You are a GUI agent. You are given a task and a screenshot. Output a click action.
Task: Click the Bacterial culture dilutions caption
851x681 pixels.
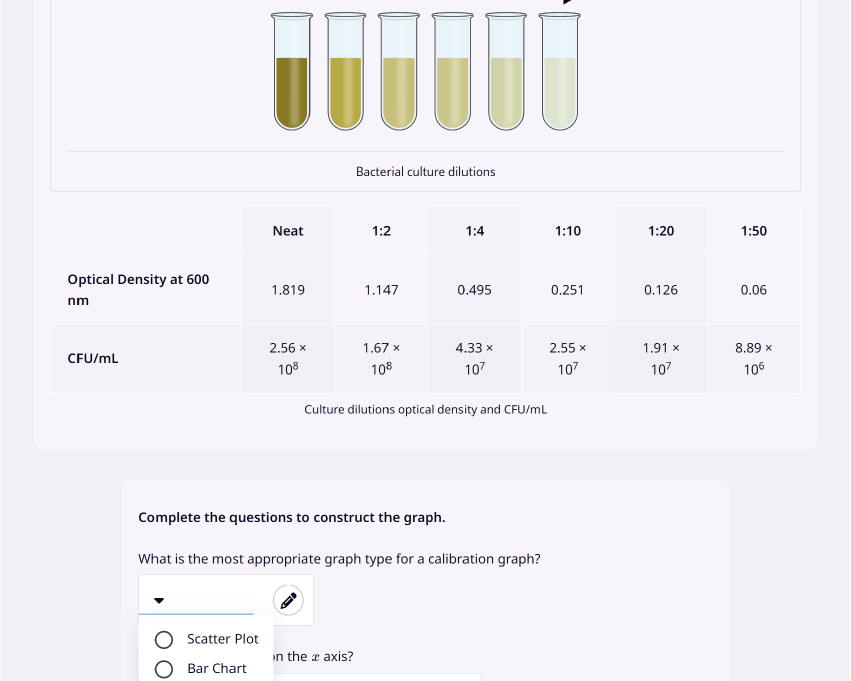point(426,171)
